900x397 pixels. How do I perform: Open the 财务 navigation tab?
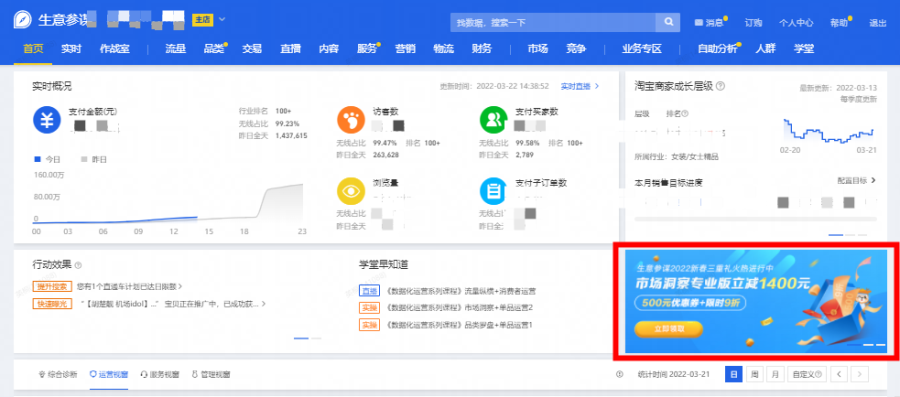(x=482, y=49)
